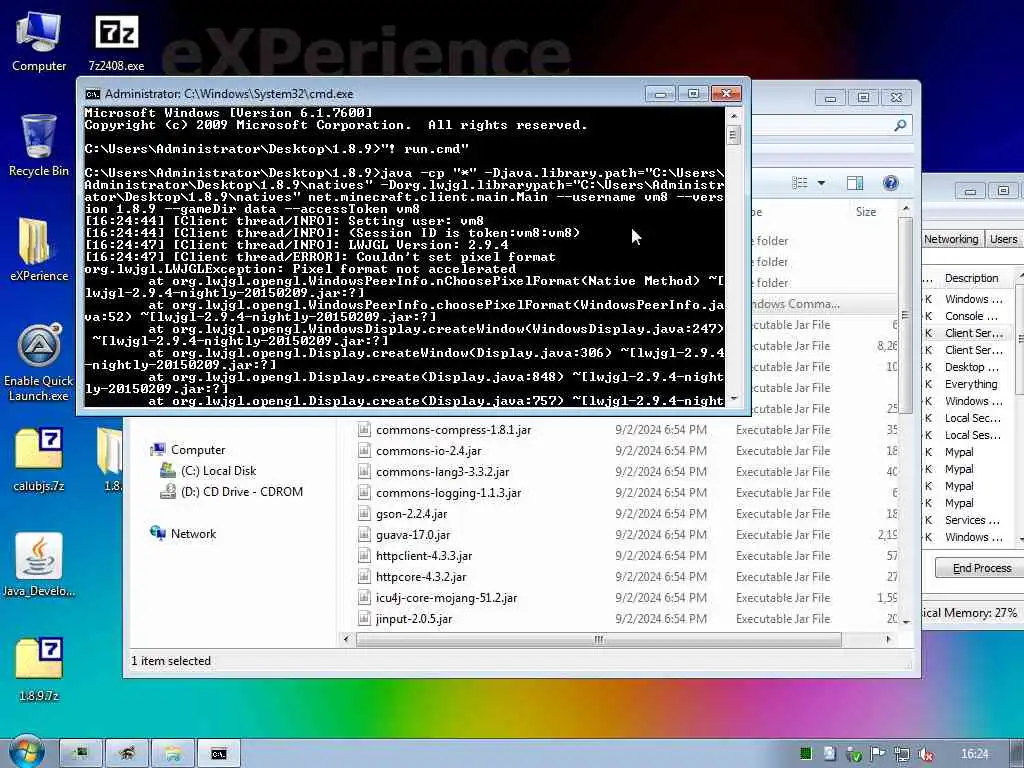
Task: Select gson-2.2.4.jar file
Action: 411,513
